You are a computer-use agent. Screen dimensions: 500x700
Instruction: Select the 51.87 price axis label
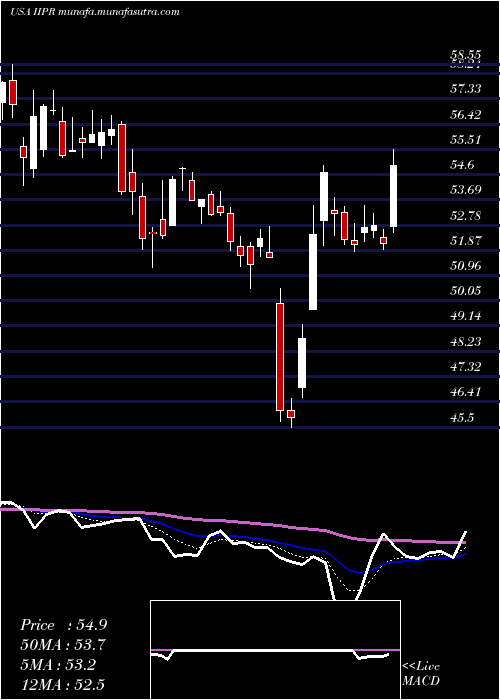tap(466, 241)
